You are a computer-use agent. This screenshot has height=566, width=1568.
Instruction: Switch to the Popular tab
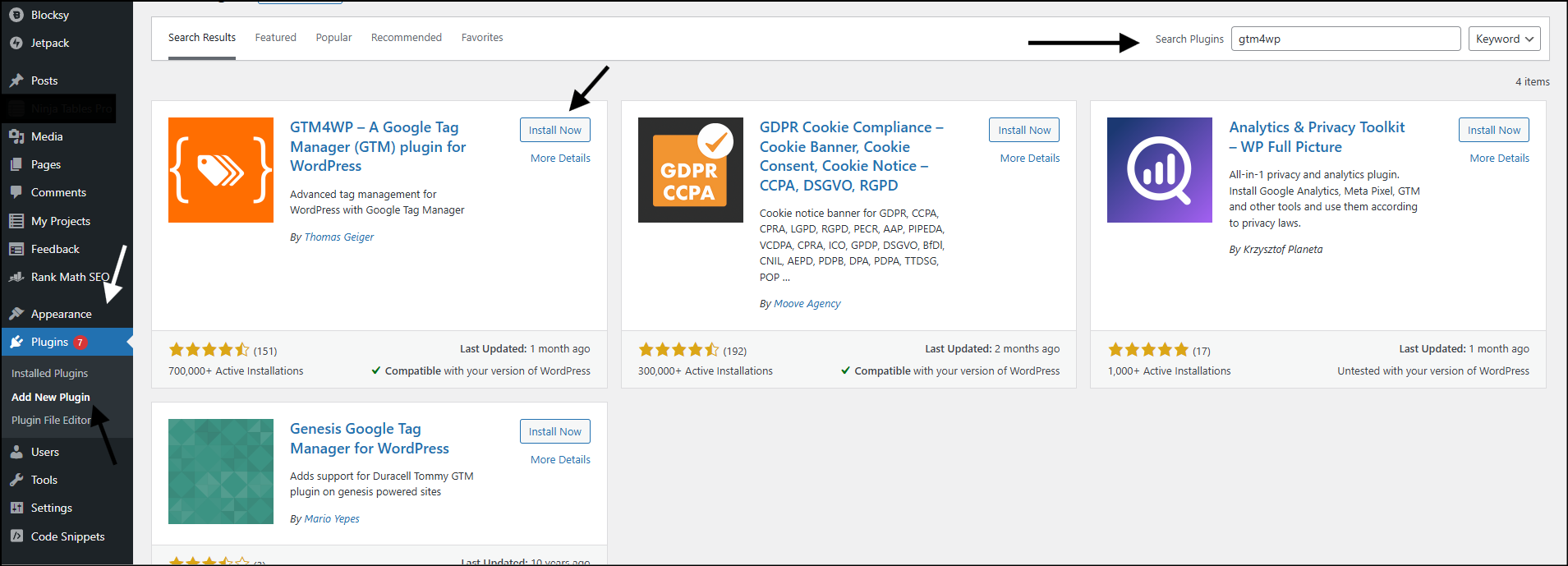pyautogui.click(x=333, y=38)
